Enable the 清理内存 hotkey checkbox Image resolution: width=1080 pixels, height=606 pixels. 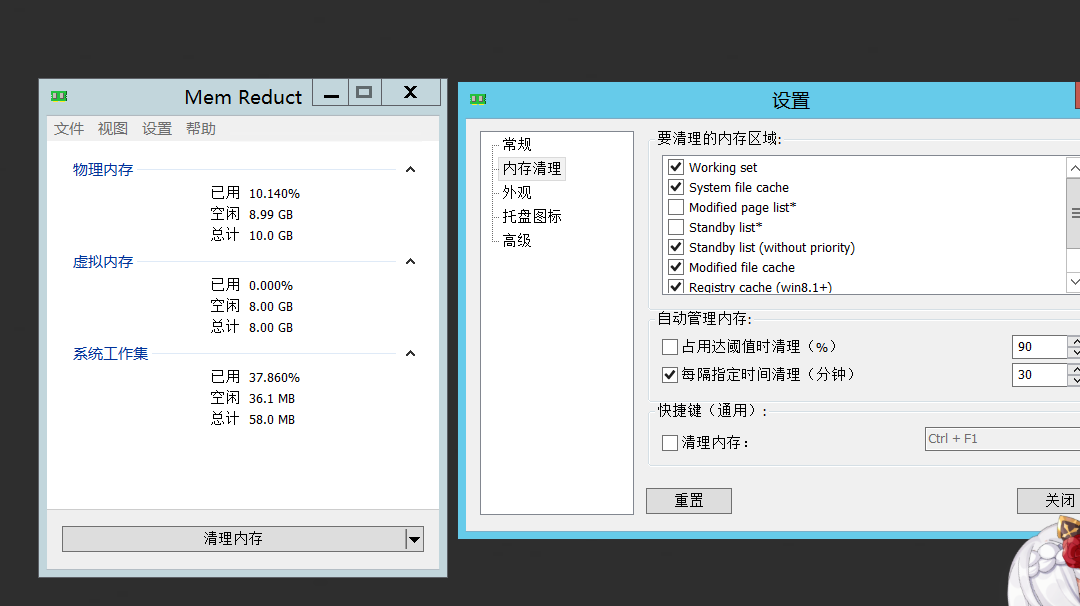(669, 443)
